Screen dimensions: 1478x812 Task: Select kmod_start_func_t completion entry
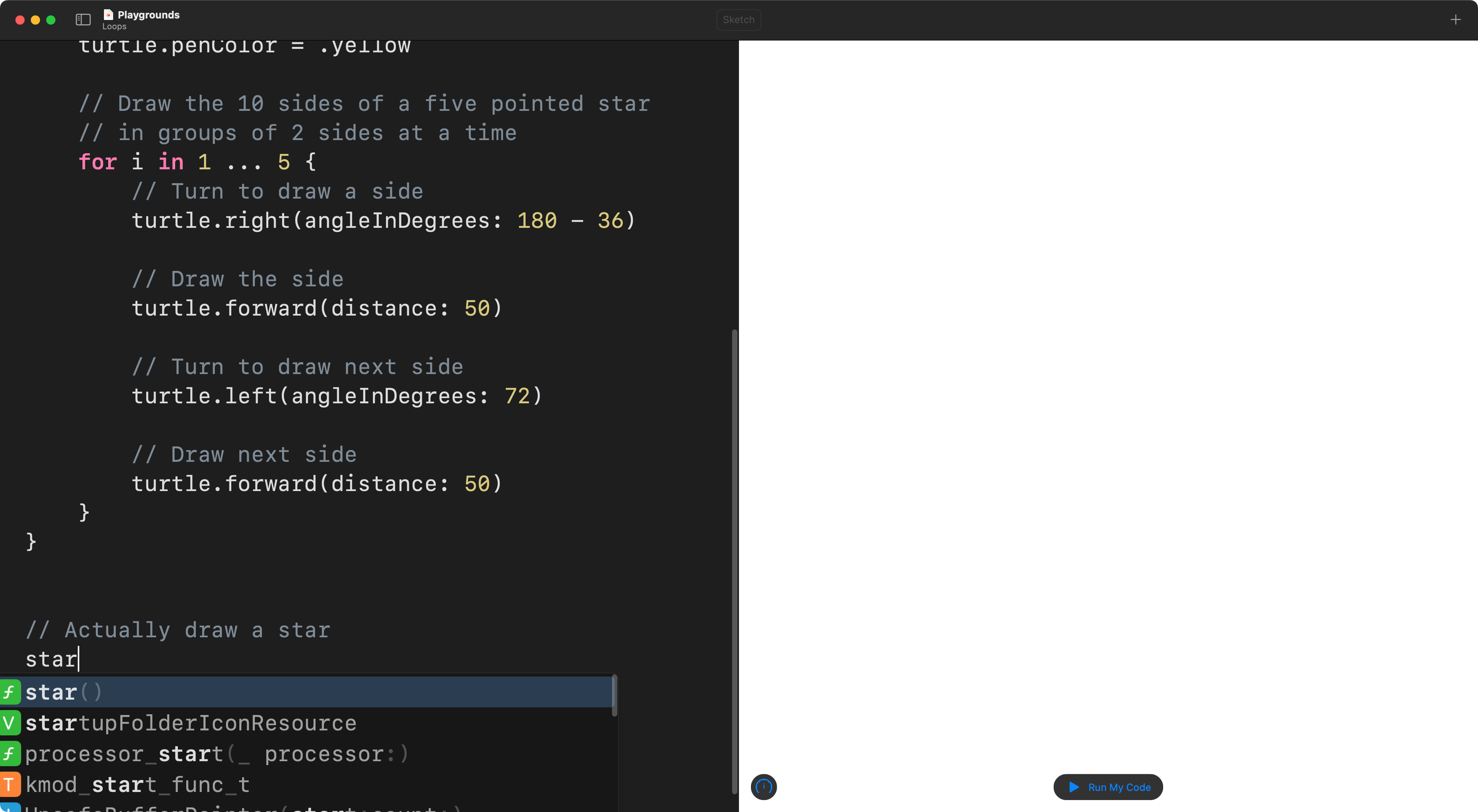[138, 784]
